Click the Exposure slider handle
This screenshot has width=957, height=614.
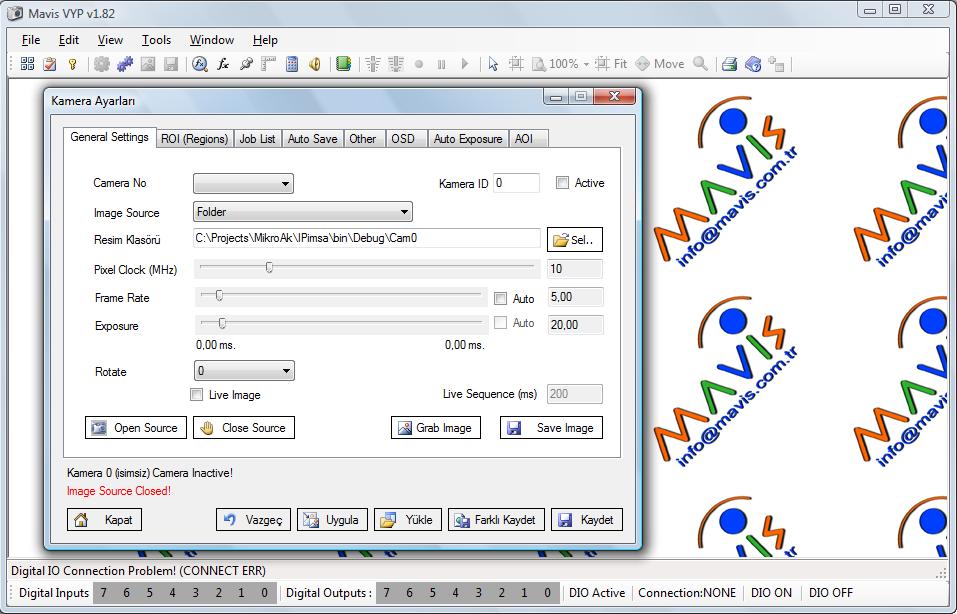click(222, 323)
